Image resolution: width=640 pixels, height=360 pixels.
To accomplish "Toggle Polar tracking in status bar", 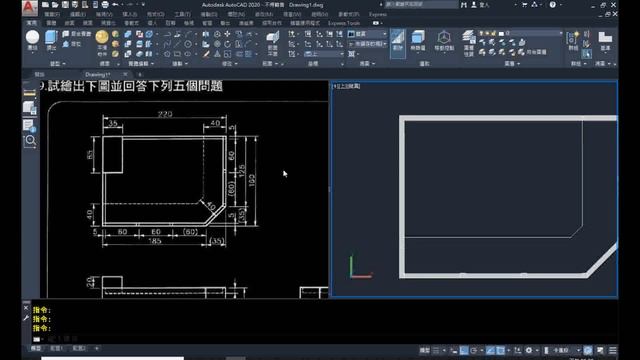I will point(474,350).
